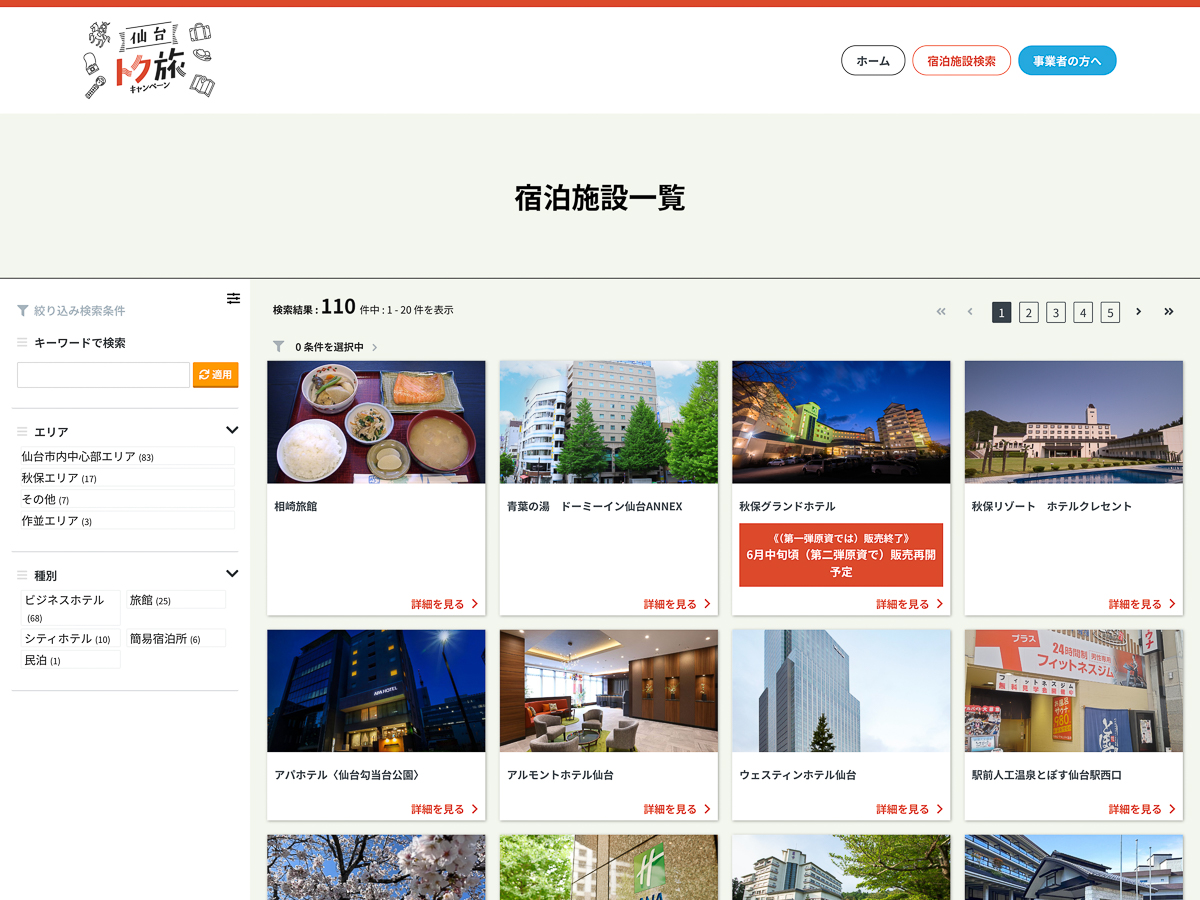
Task: Click the funnel icon beside 0 条件を選択中
Action: [279, 347]
